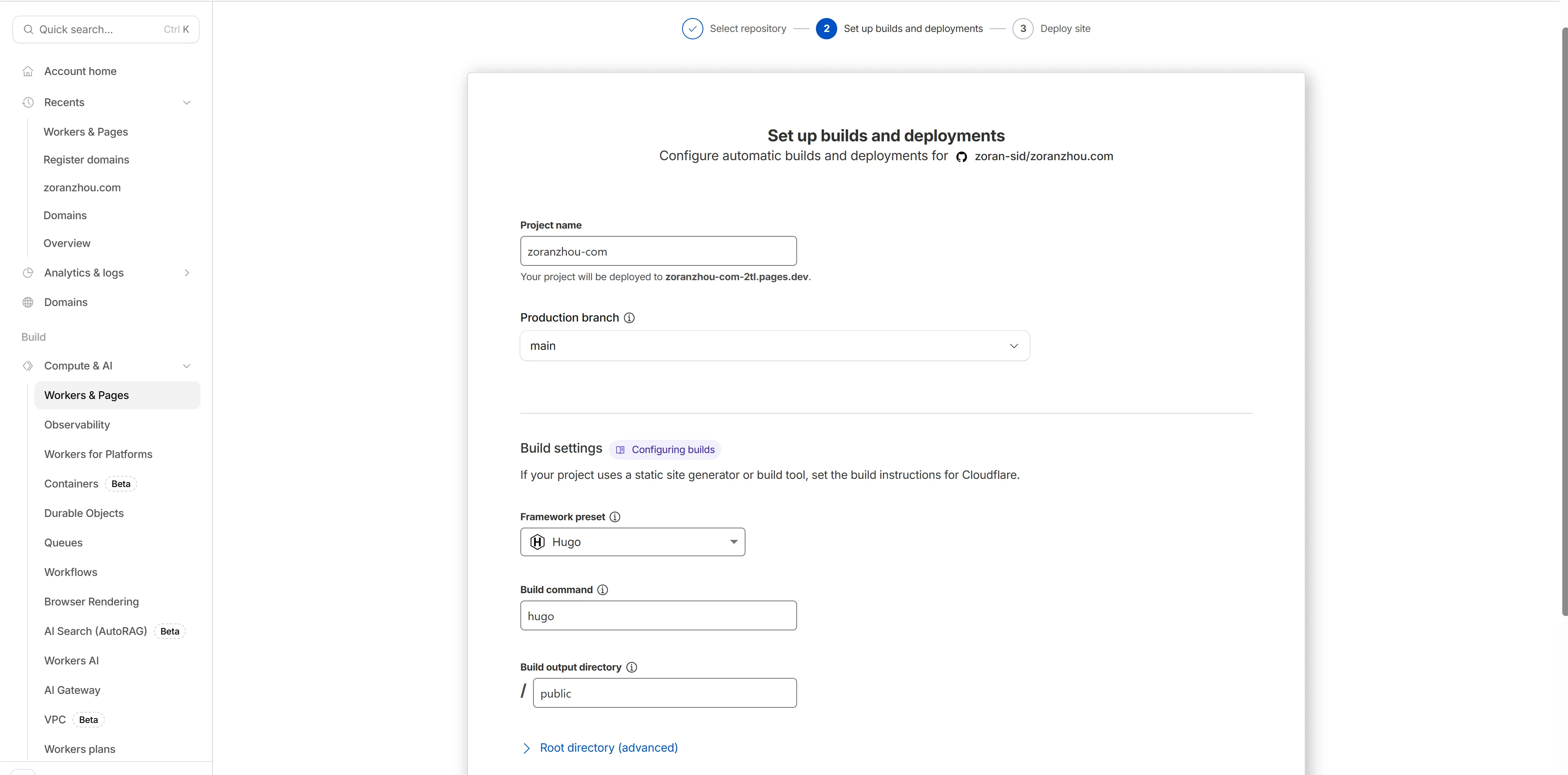Click the zoranzhou-com-2tl.pages.dev deployment URL text
The image size is (1568, 775).
(x=737, y=277)
